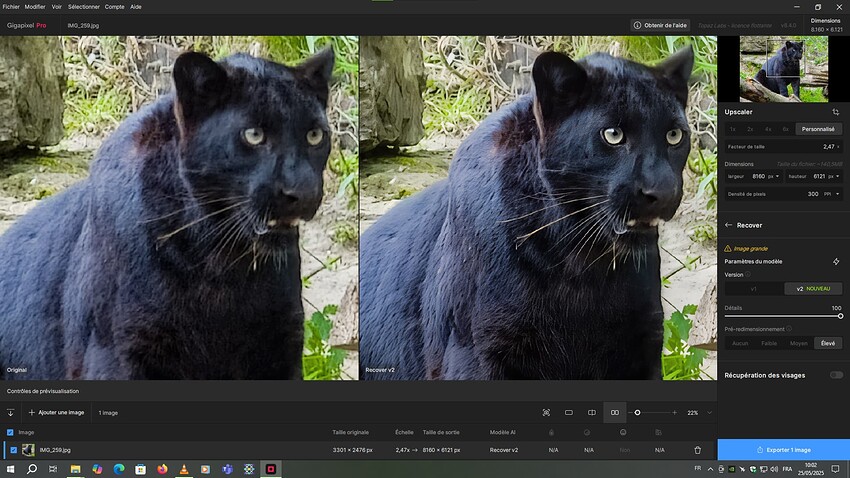Go back using the arrow beside Recover
This screenshot has width=850, height=478.
pyautogui.click(x=729, y=225)
